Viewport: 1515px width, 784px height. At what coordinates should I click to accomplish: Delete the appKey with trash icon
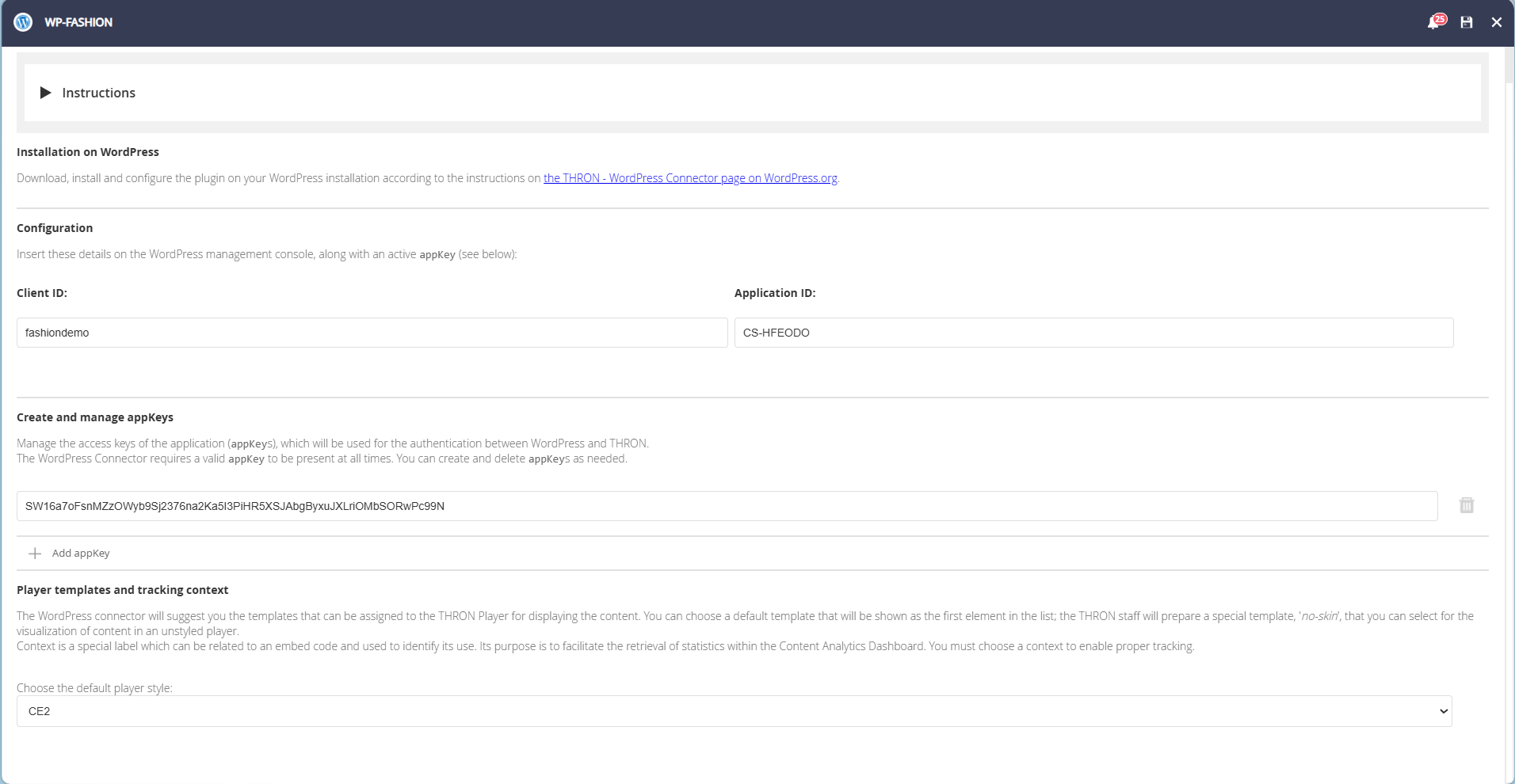tap(1467, 505)
